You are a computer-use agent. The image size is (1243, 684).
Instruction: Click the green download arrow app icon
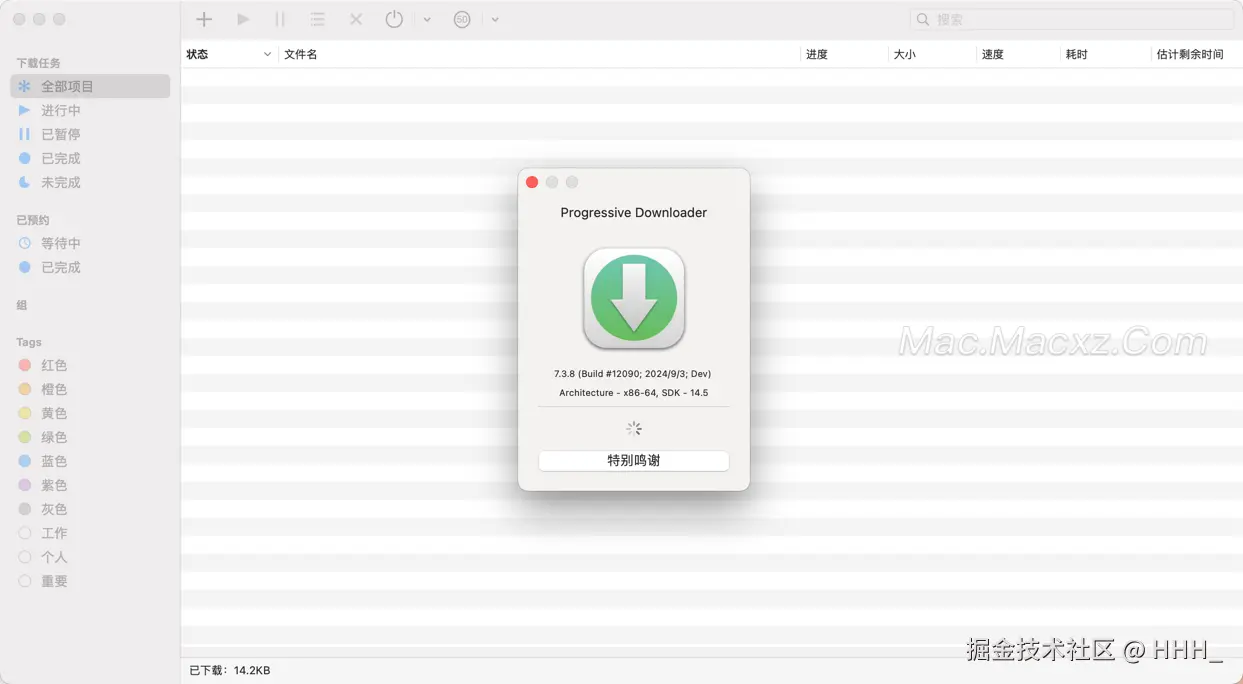coord(634,298)
